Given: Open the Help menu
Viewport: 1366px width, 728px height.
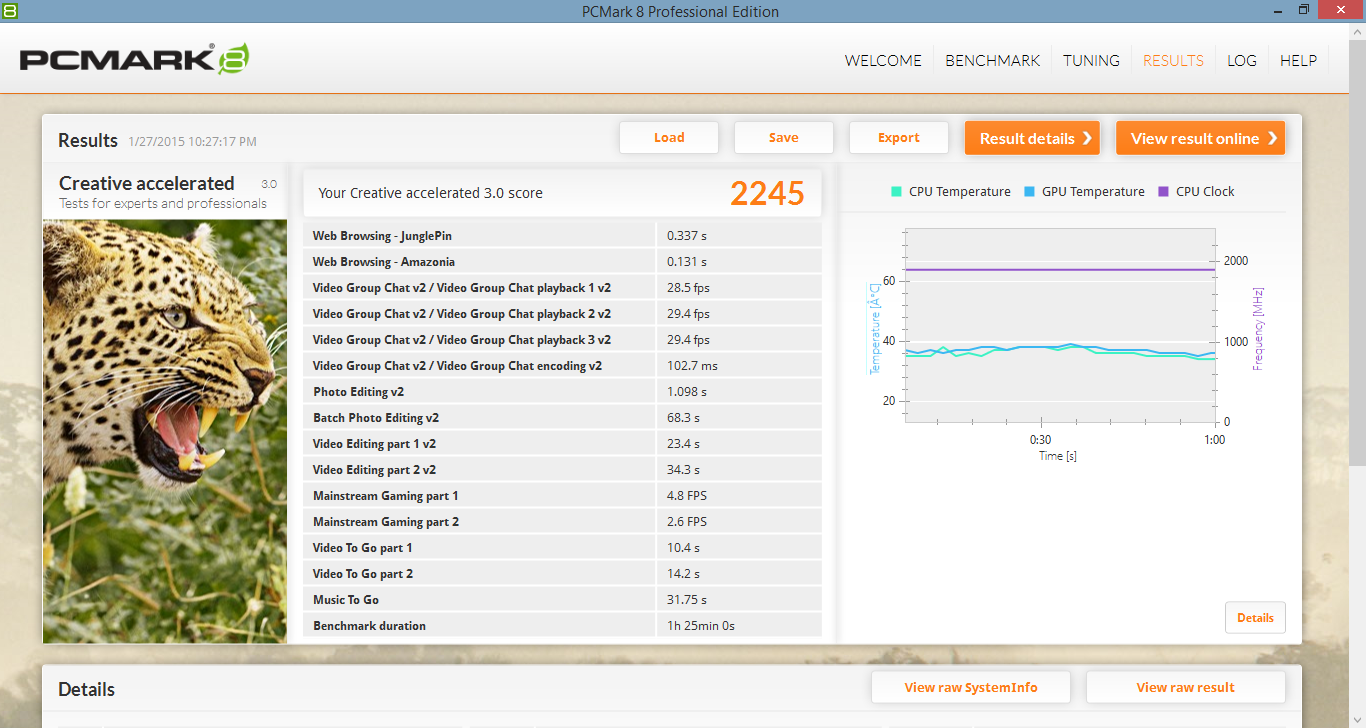Looking at the screenshot, I should coord(1298,60).
